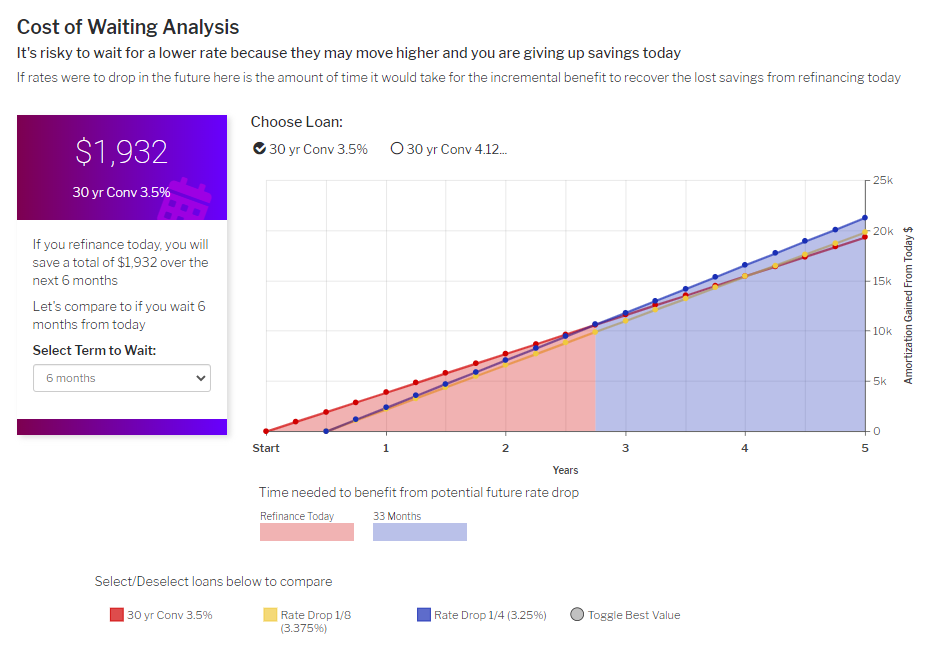The height and width of the screenshot is (649, 929).
Task: Click the red data point at year 2
Action: coord(506,354)
